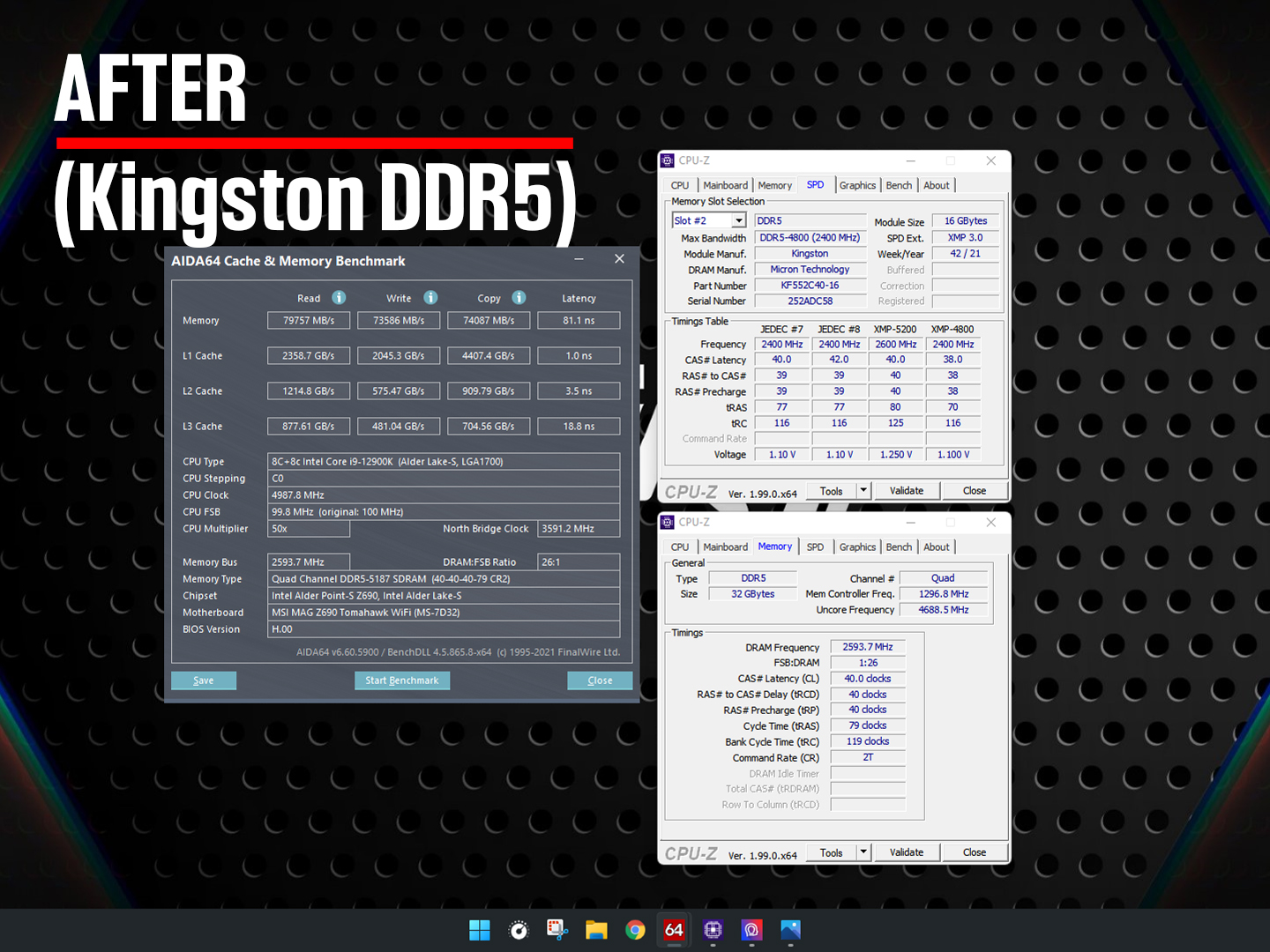The width and height of the screenshot is (1270, 952).
Task: Click L2 Cache write value 575.47 GB/s
Action: click(x=399, y=390)
